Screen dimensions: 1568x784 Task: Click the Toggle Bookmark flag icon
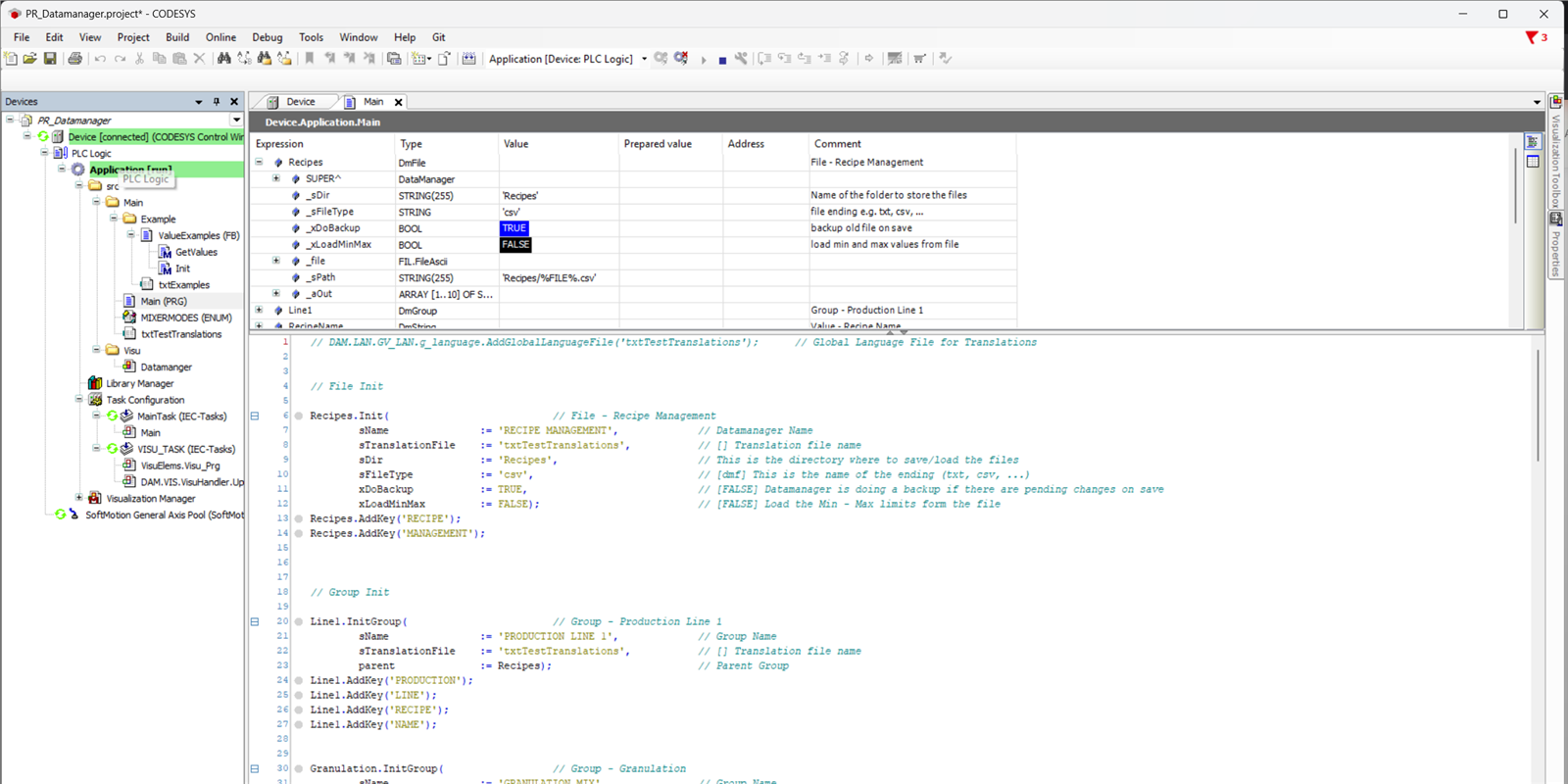[310, 59]
